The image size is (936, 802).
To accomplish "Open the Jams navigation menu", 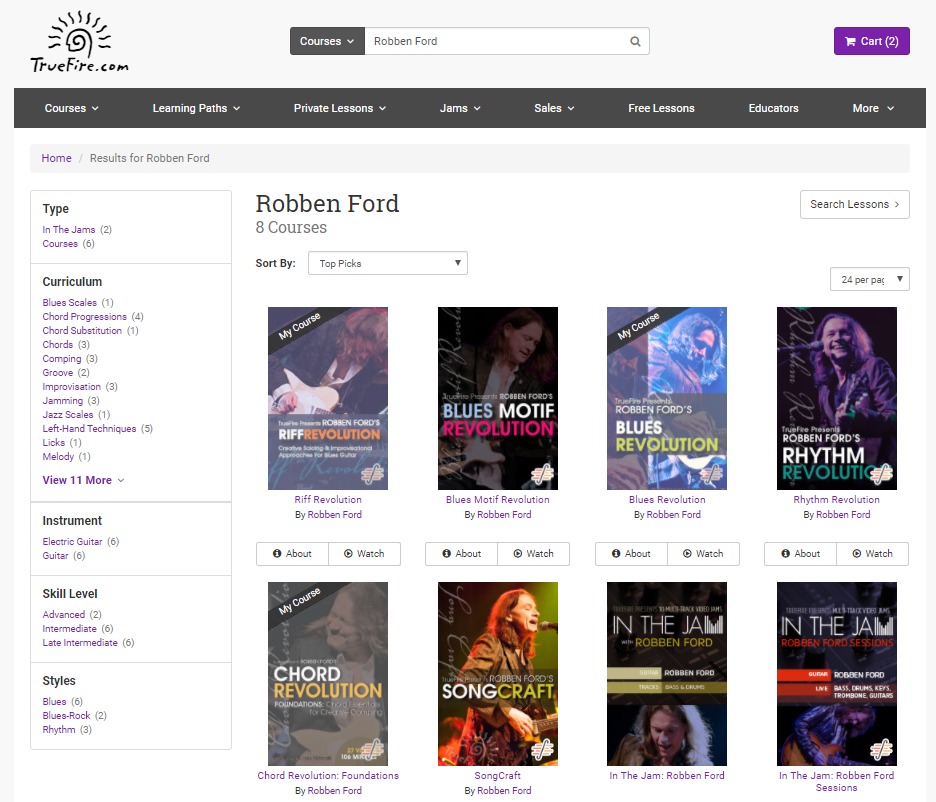I will (x=460, y=108).
